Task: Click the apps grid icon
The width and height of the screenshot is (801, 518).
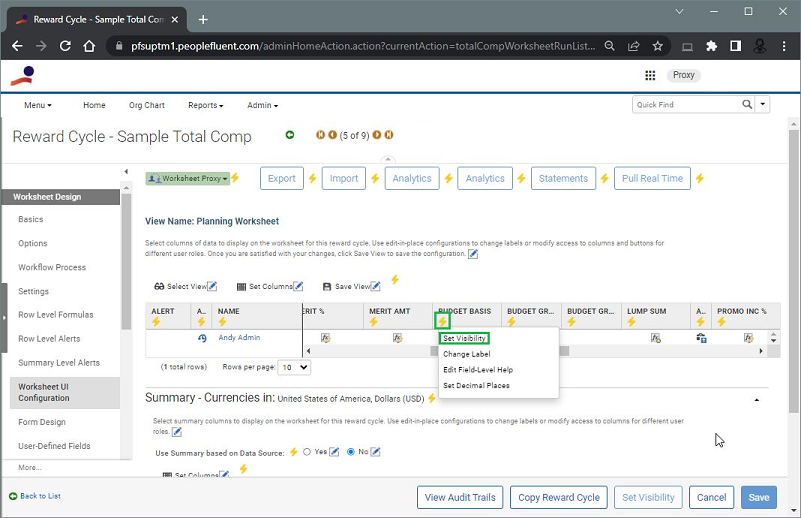Action: pos(650,76)
